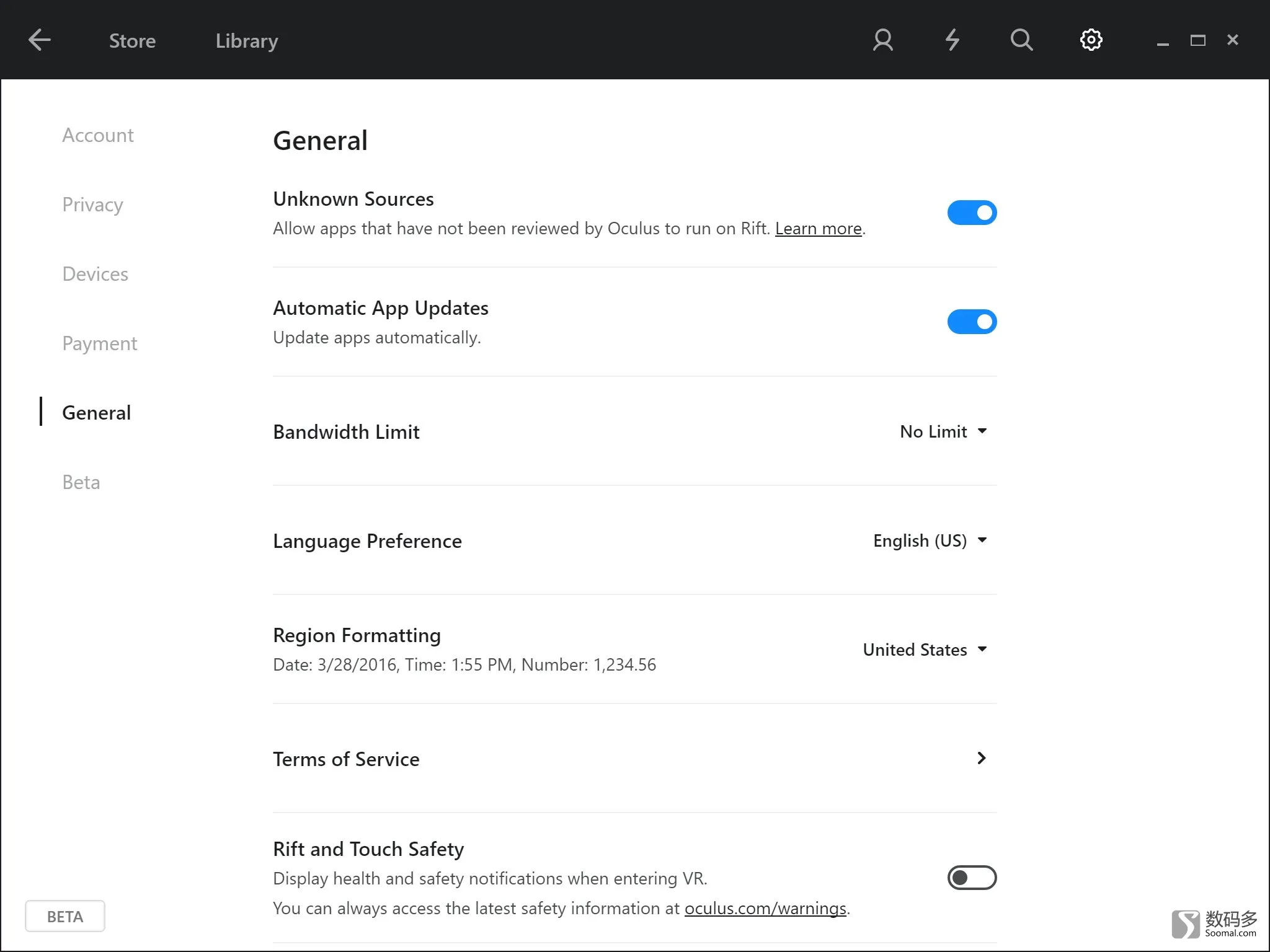This screenshot has height=952, width=1270.
Task: Open the lightning bolt notifications icon
Action: point(952,40)
